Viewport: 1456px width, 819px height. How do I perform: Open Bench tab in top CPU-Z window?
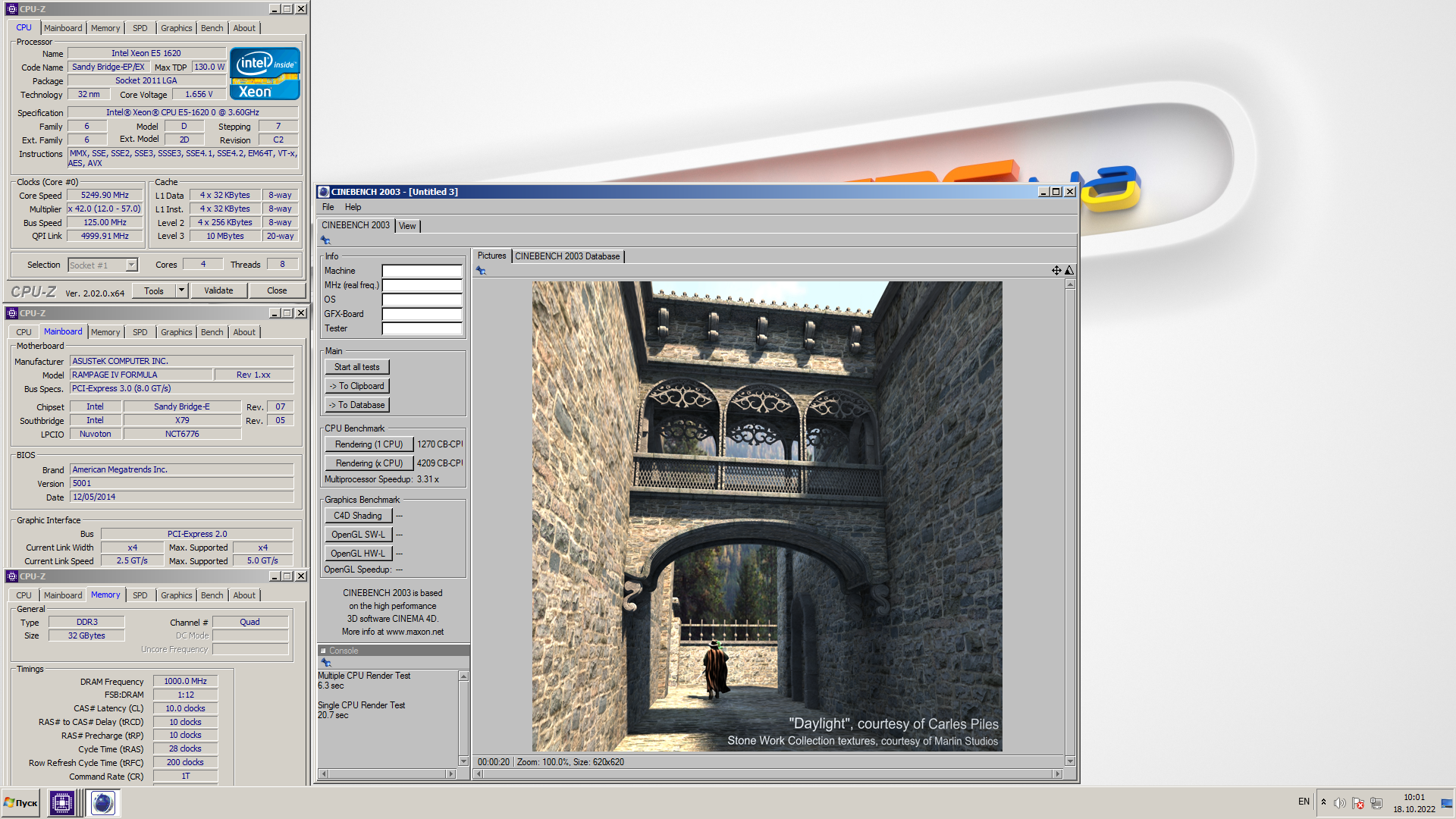(212, 28)
